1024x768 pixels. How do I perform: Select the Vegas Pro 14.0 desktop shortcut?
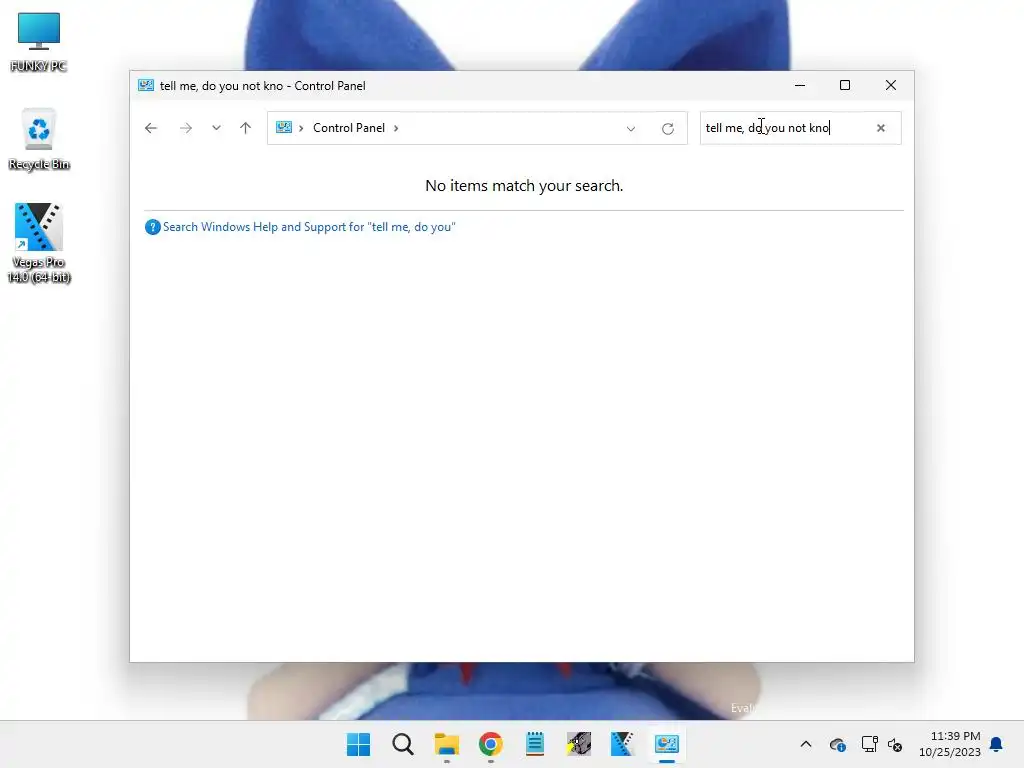(39, 243)
